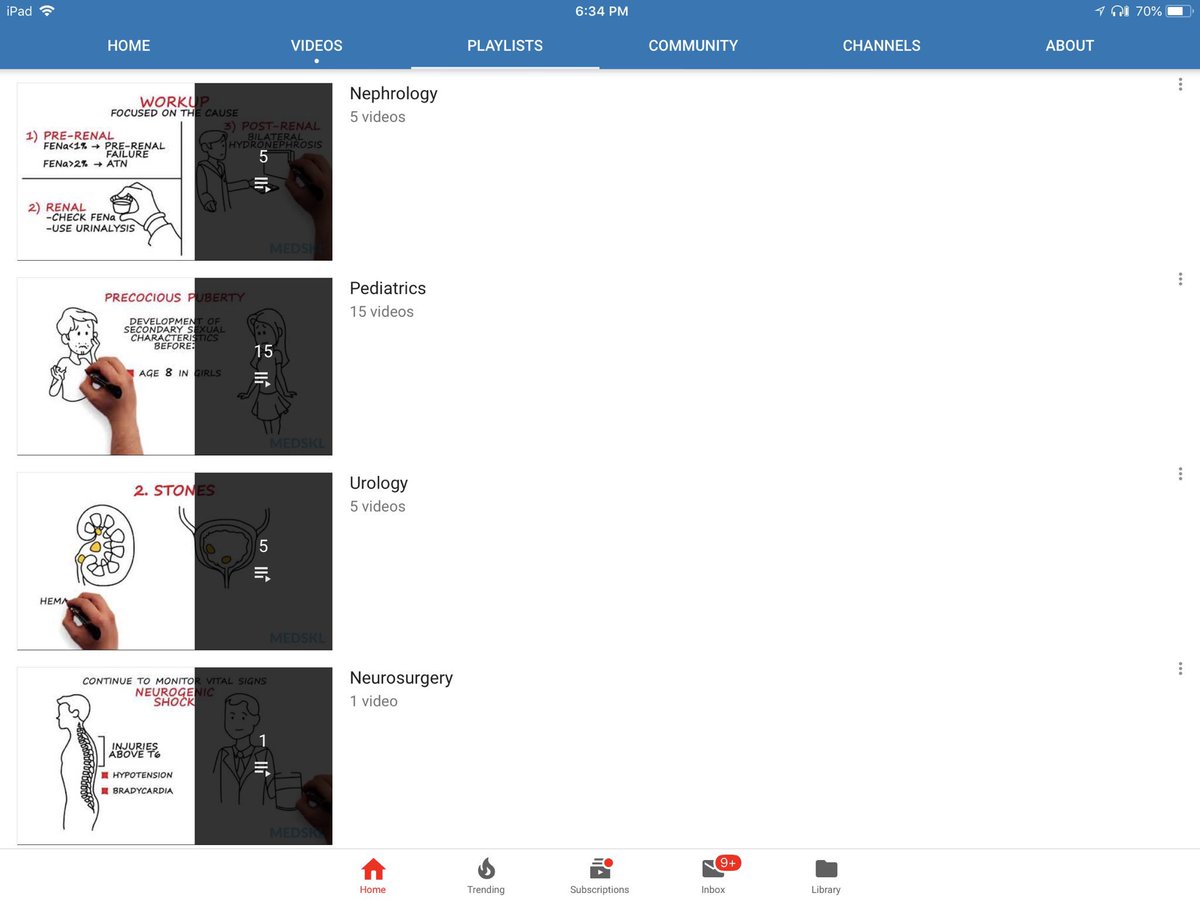Select the Neurosurgery playlist title
1200x900 pixels.
click(x=401, y=678)
